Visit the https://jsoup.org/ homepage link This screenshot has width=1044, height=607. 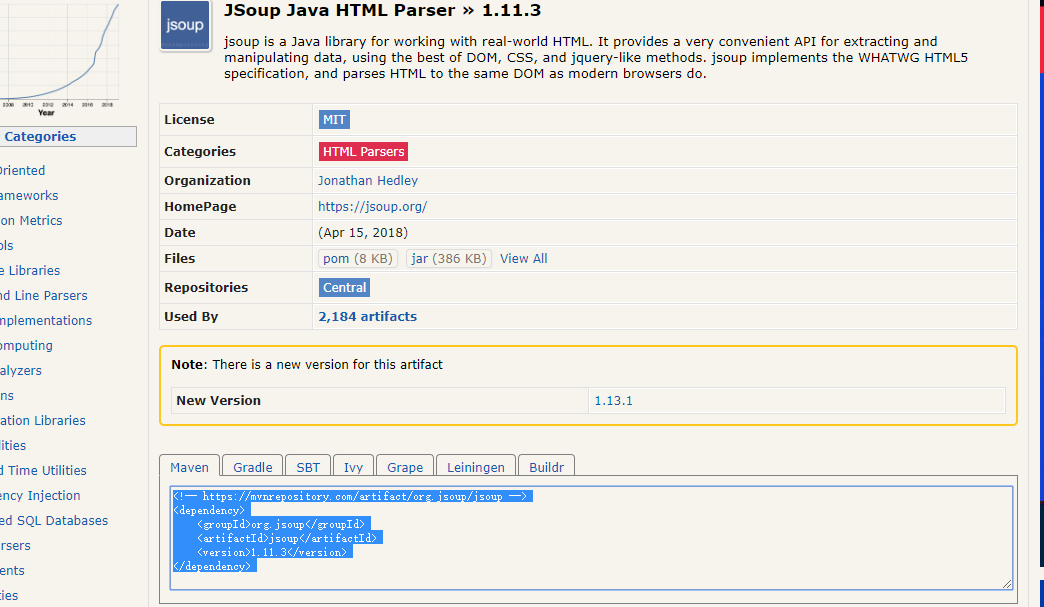click(x=372, y=206)
